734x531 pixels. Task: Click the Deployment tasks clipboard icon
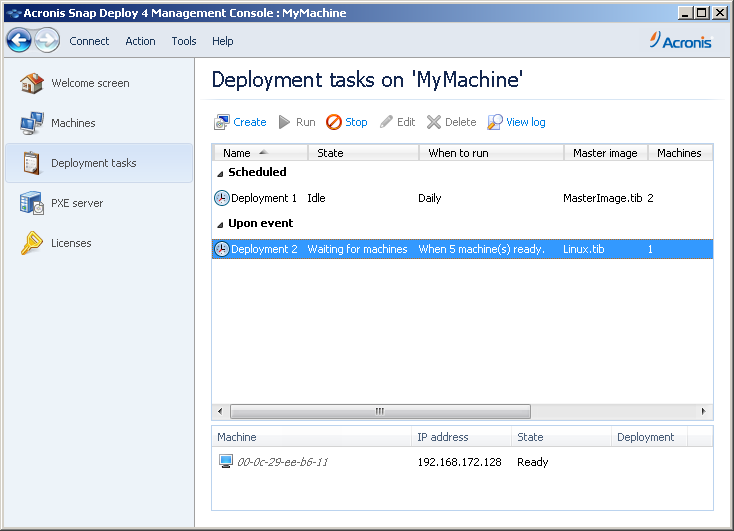click(32, 163)
